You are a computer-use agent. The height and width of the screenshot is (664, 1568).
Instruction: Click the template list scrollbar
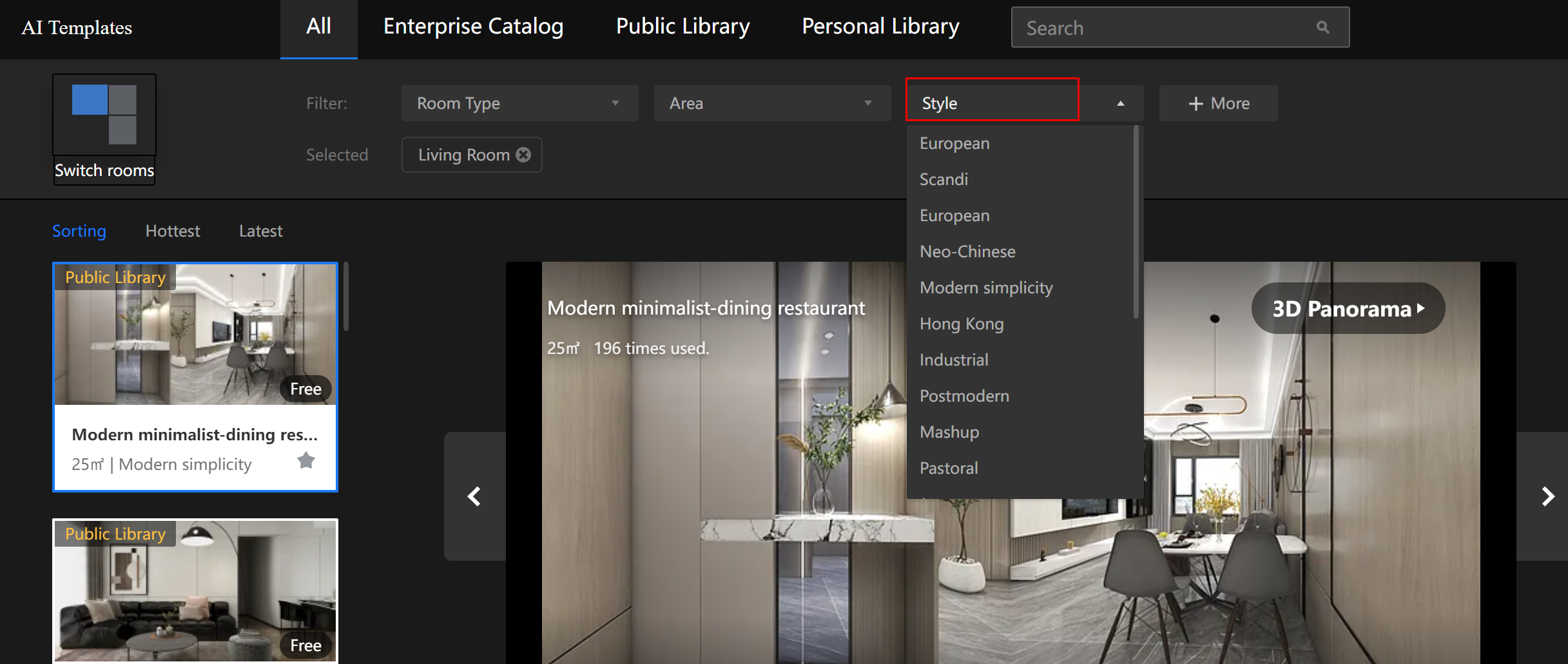(346, 296)
